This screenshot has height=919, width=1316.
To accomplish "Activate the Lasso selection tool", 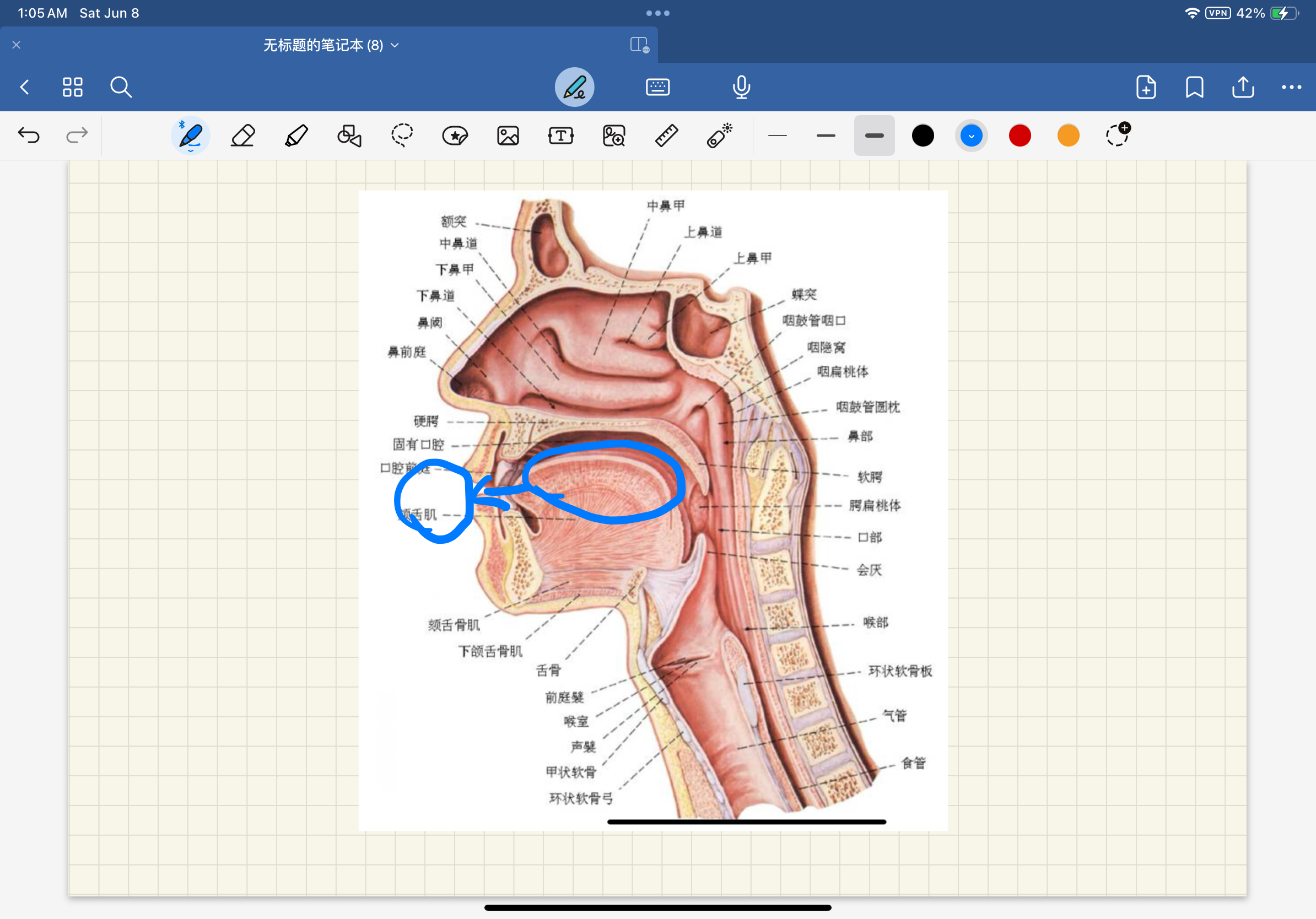I will coord(402,136).
